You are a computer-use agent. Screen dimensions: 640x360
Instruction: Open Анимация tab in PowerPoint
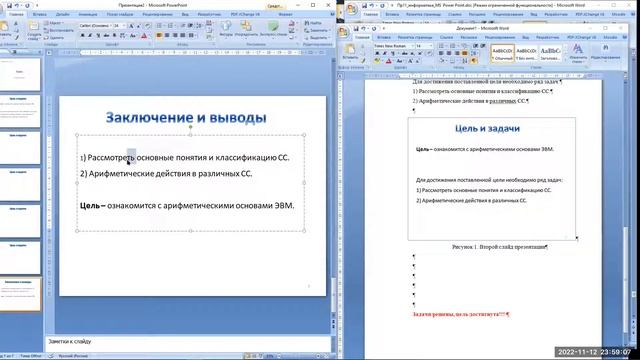[x=88, y=14]
